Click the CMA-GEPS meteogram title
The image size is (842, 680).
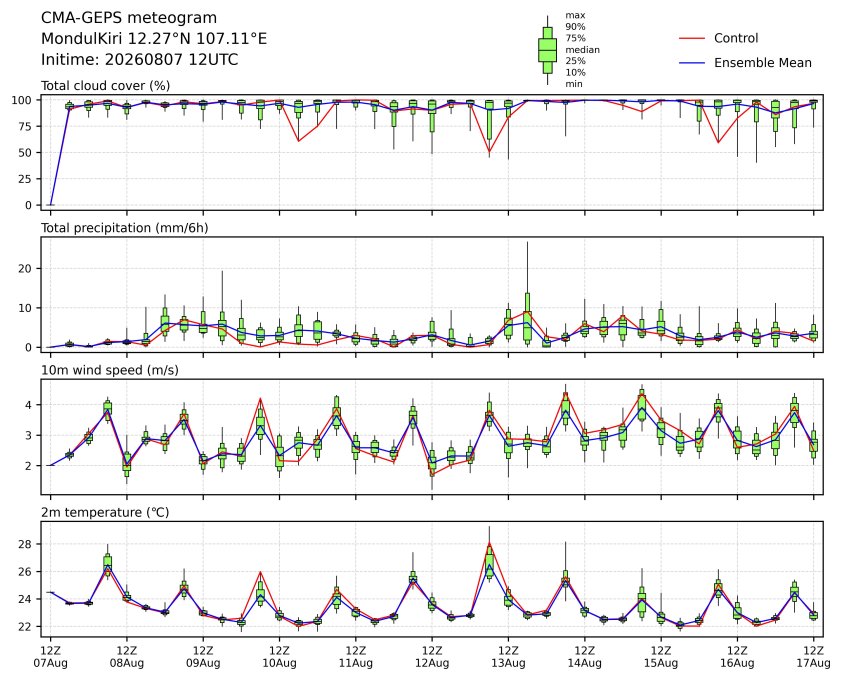point(129,18)
